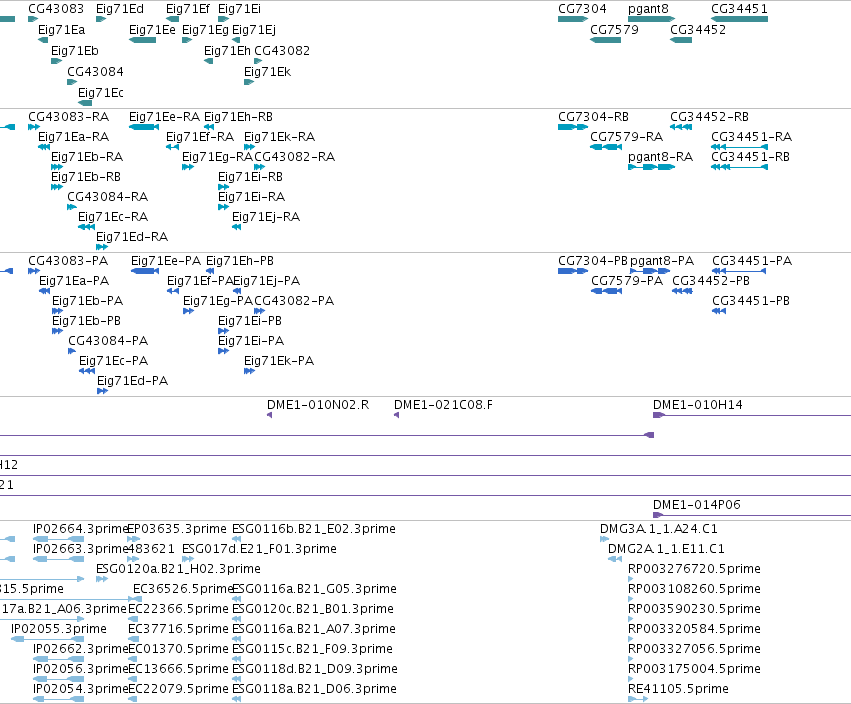Select RP003108260.5prime EST label

coord(694,589)
